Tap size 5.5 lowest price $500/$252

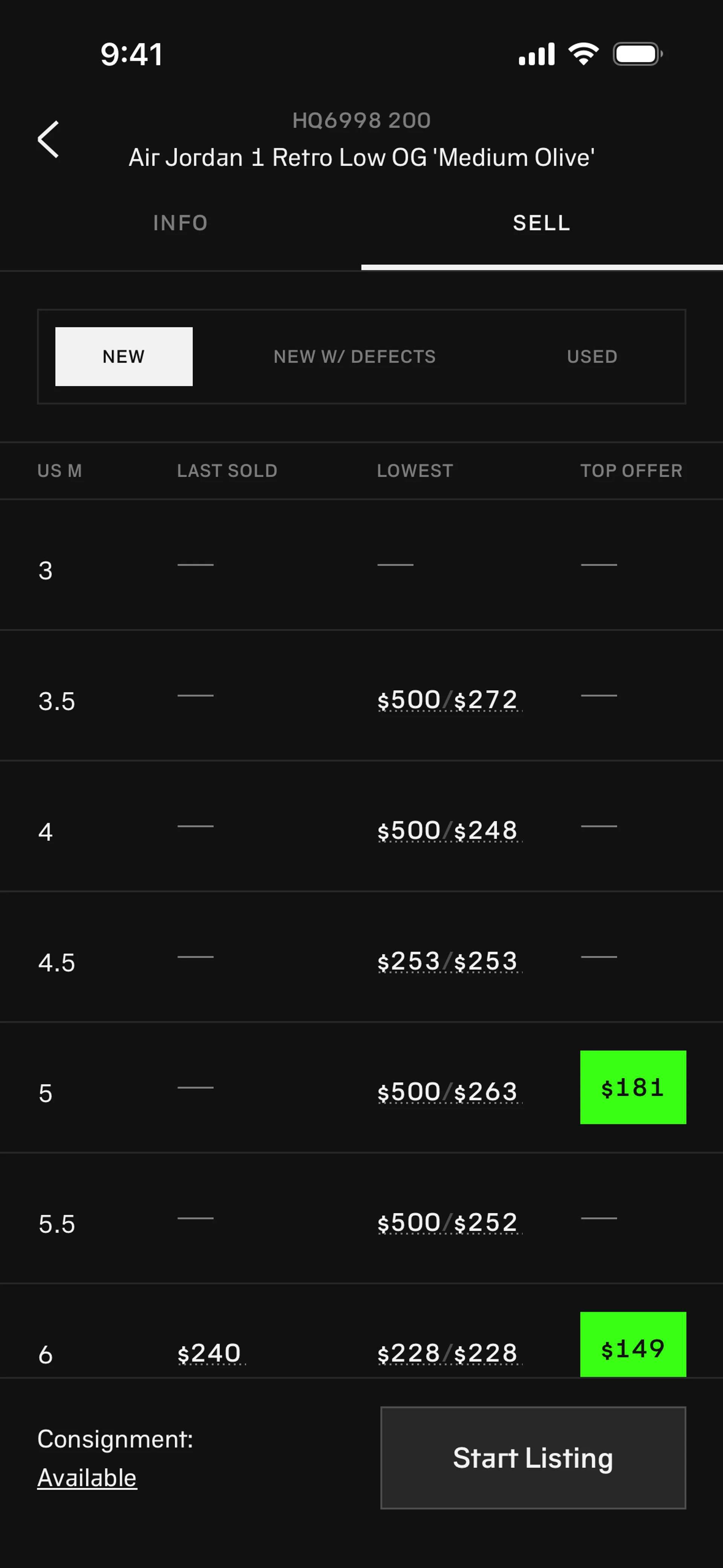point(448,1222)
